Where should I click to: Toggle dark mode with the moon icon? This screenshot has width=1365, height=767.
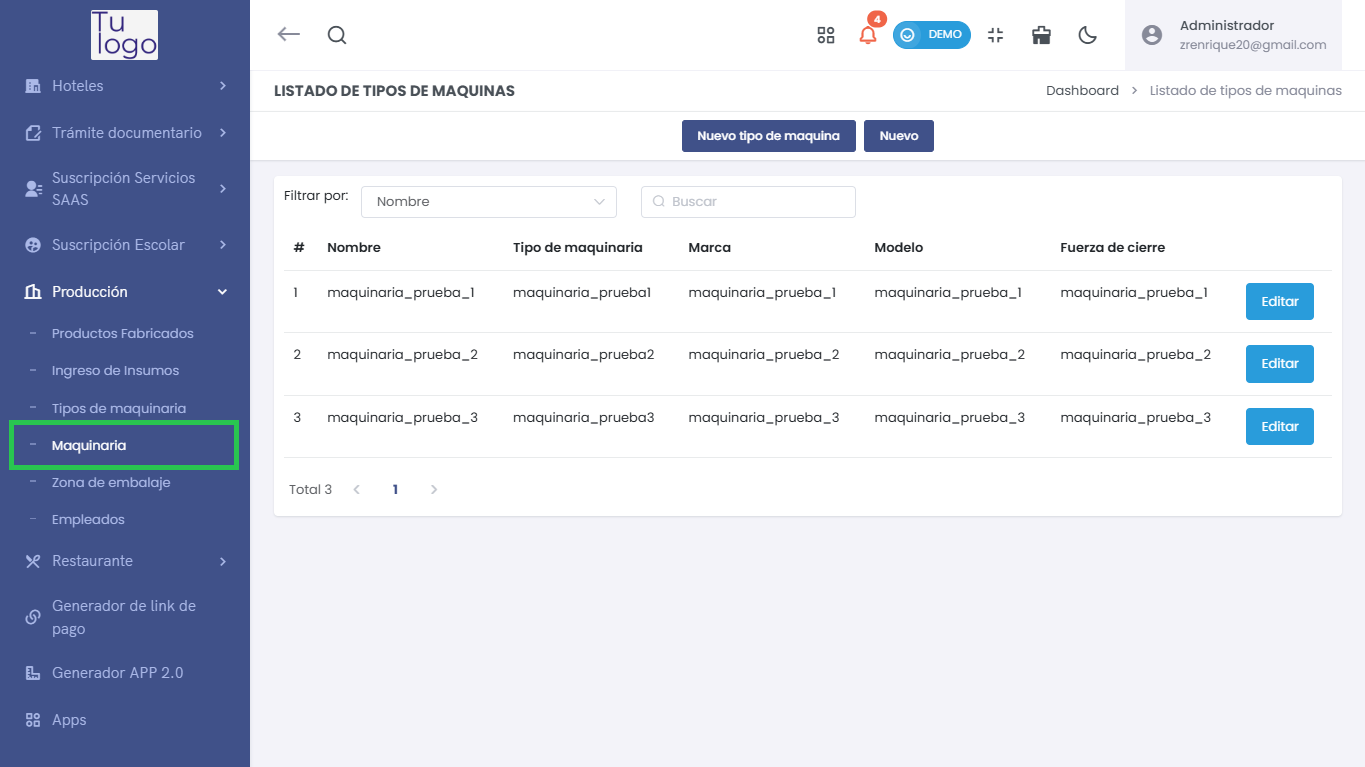click(x=1088, y=35)
